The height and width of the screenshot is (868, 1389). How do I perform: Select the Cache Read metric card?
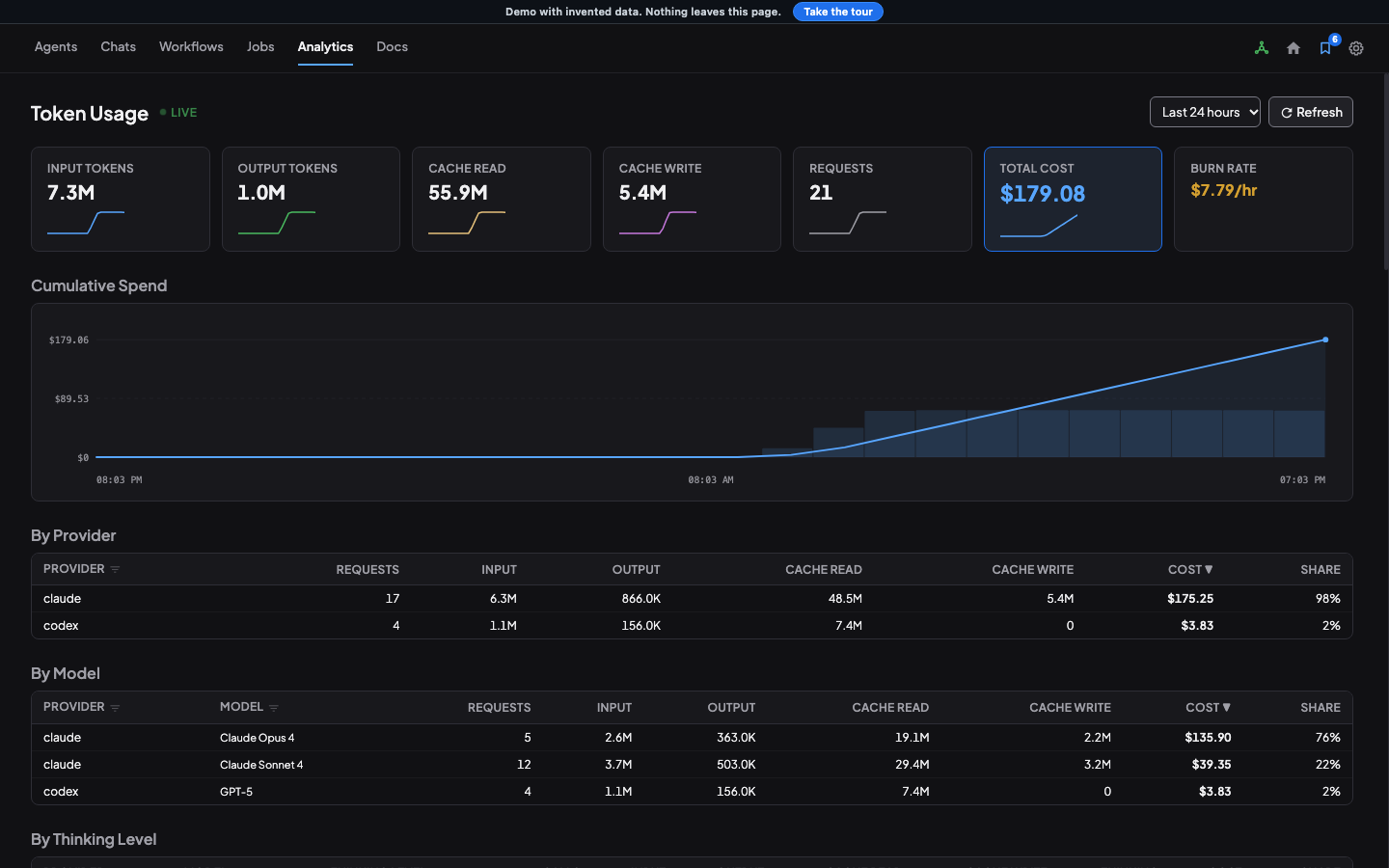coord(502,199)
